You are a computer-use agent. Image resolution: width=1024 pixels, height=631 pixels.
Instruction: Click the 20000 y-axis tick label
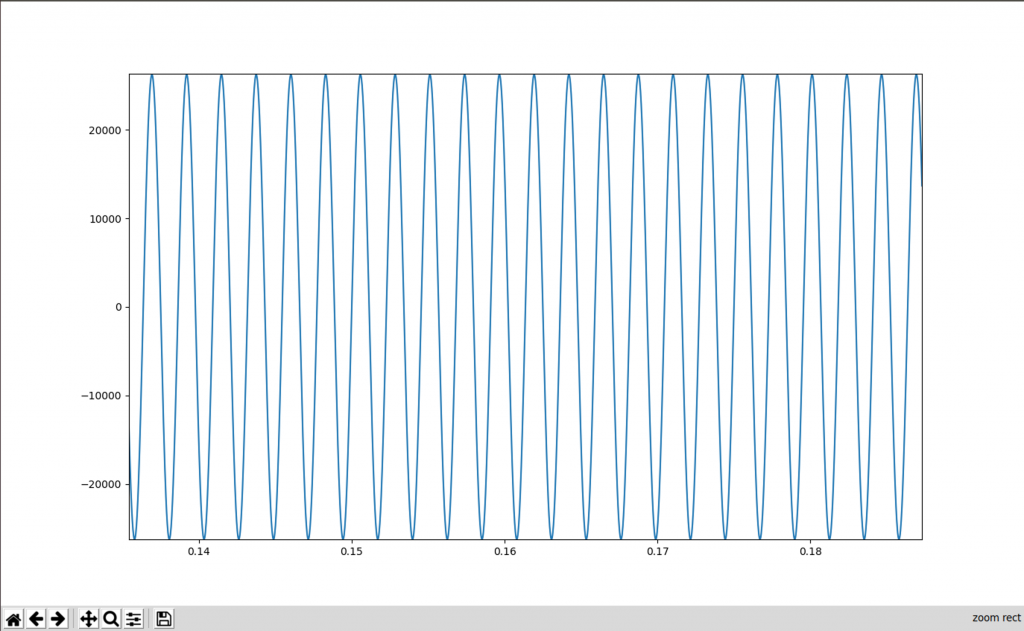pos(105,131)
